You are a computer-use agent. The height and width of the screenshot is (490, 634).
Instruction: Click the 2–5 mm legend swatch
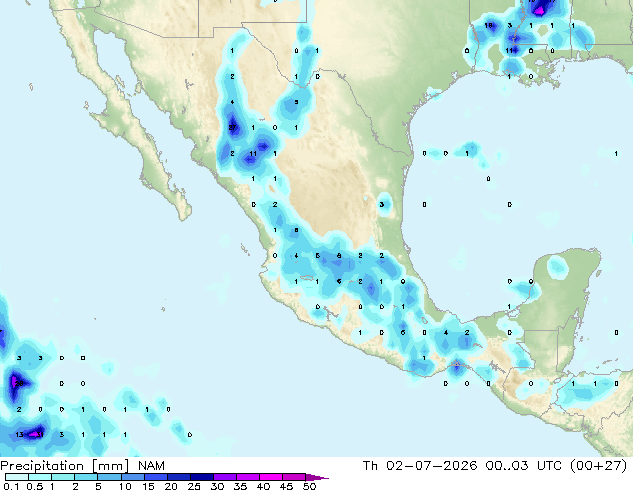point(86,477)
